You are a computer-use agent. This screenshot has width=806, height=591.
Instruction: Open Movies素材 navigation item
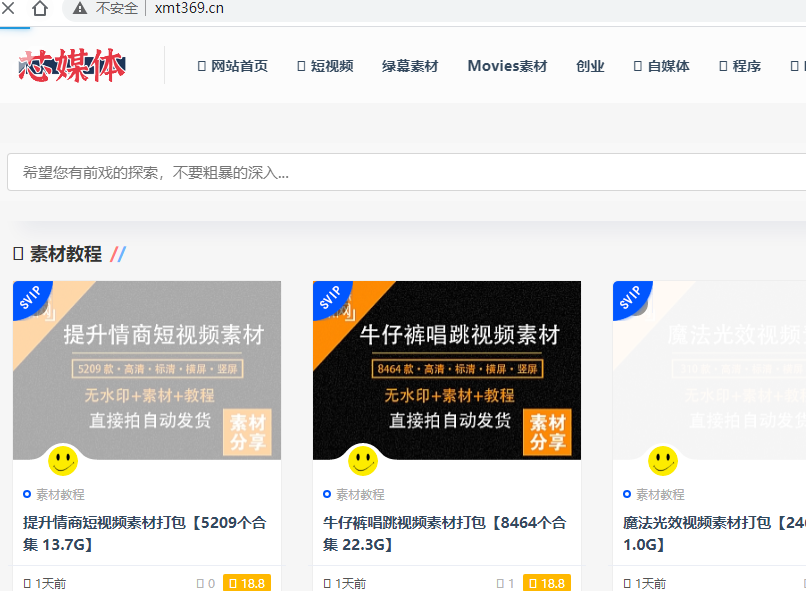point(507,66)
